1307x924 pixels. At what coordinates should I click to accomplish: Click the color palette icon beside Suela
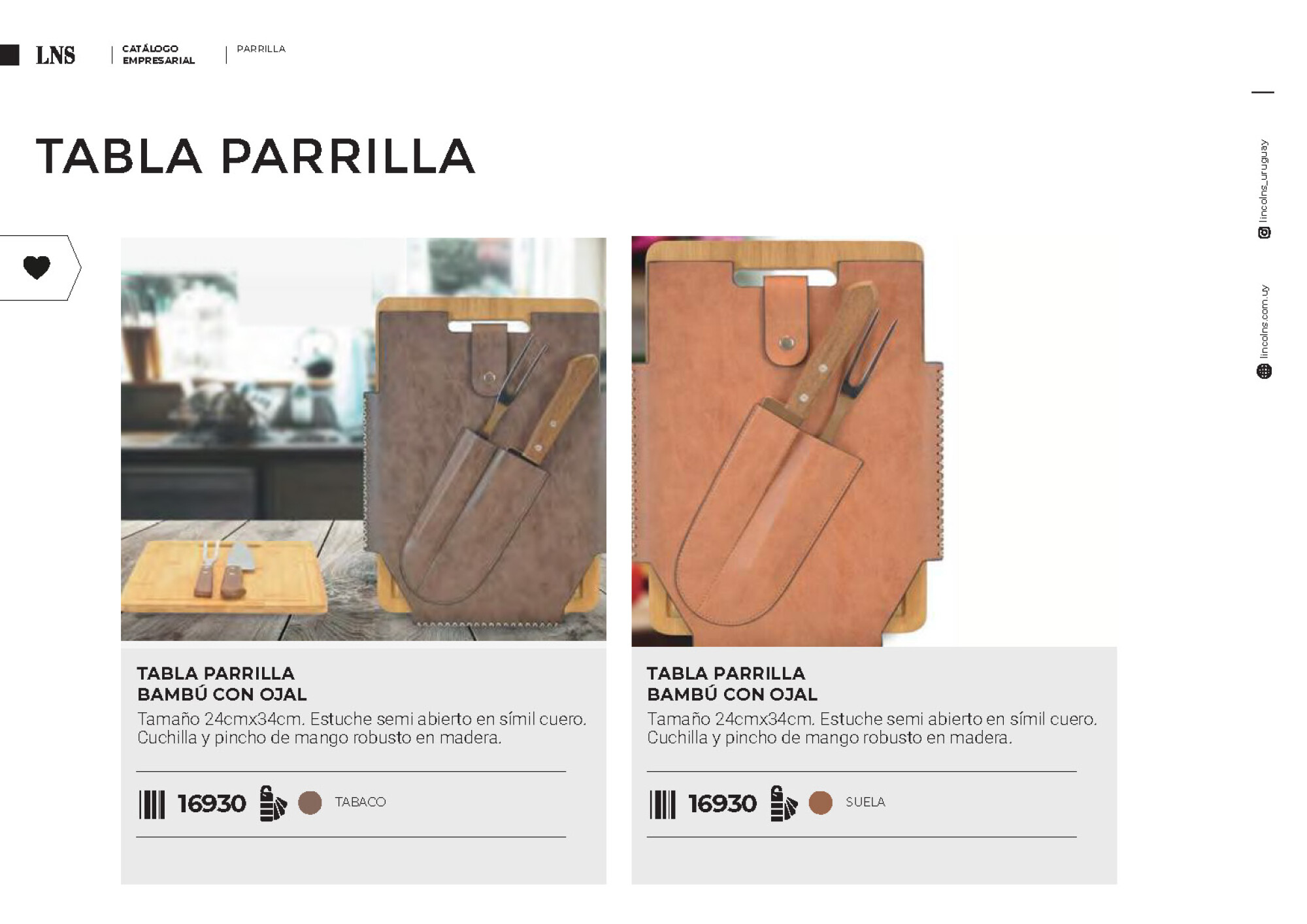point(784,803)
